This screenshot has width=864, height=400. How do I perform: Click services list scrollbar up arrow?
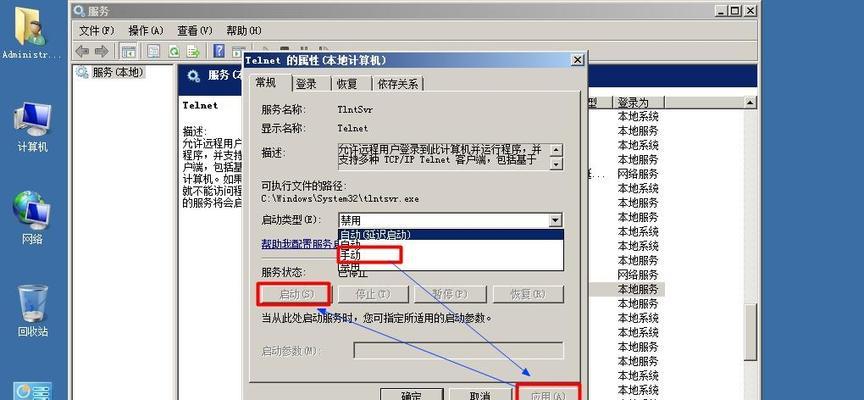coord(750,102)
